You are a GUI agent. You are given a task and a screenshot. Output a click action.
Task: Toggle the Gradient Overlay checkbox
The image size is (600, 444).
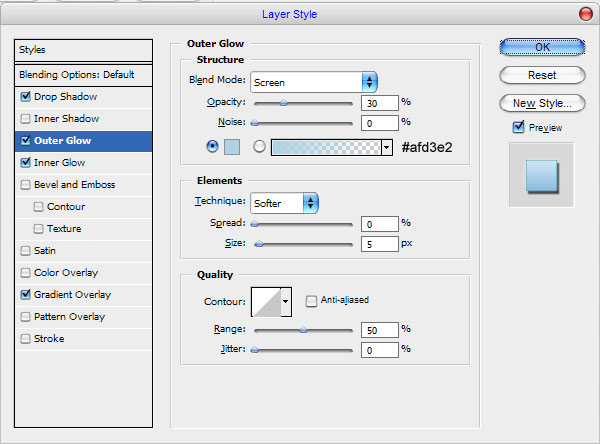(x=26, y=295)
